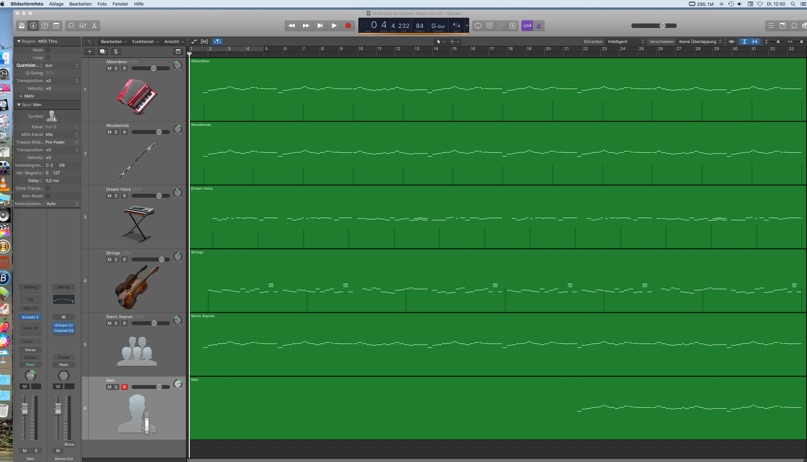Click the Stereo output slot
This screenshot has height=462, width=807.
click(30, 350)
